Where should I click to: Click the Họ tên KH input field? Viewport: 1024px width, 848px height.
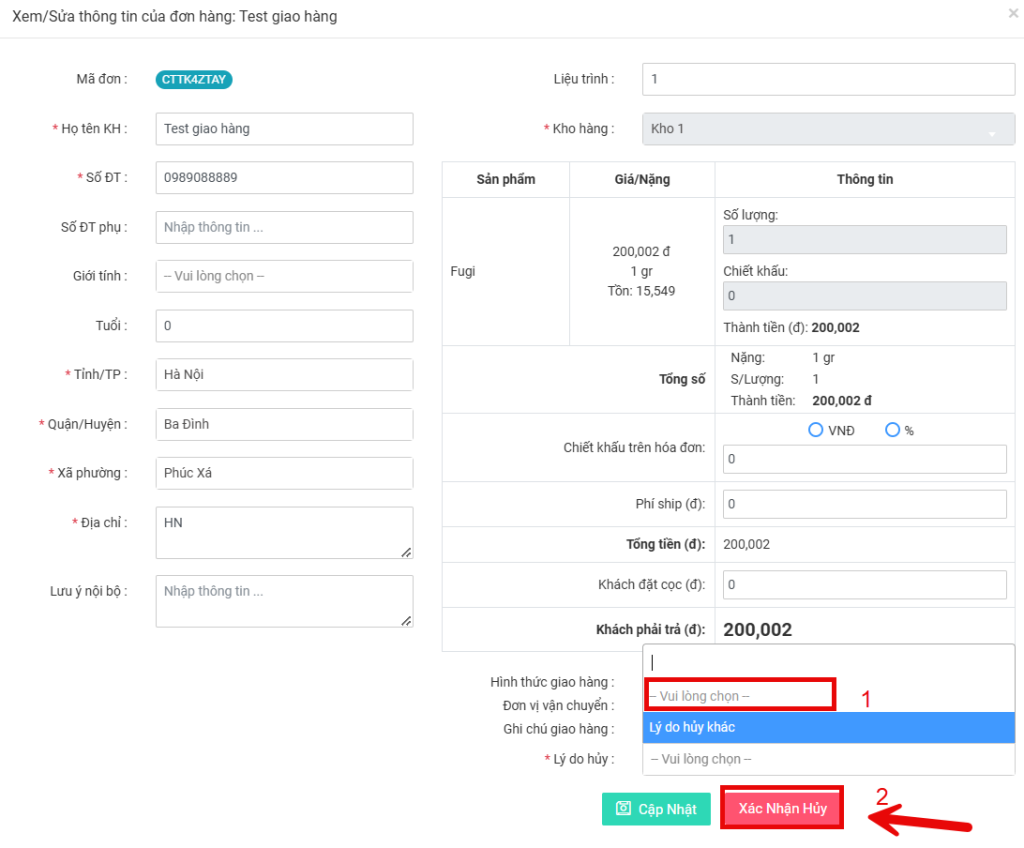click(284, 129)
